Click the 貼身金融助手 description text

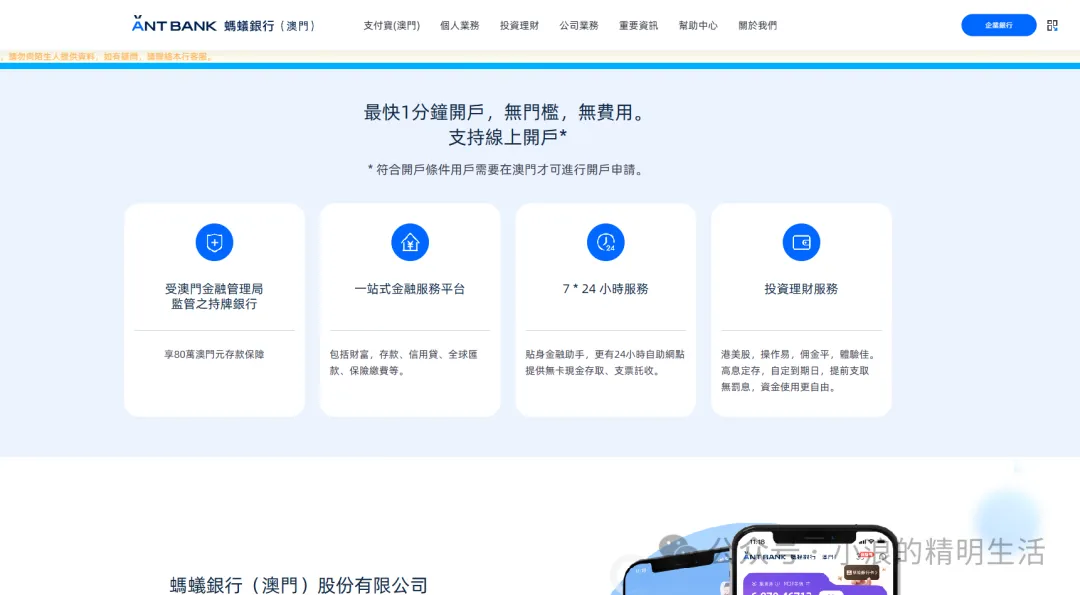[605, 362]
